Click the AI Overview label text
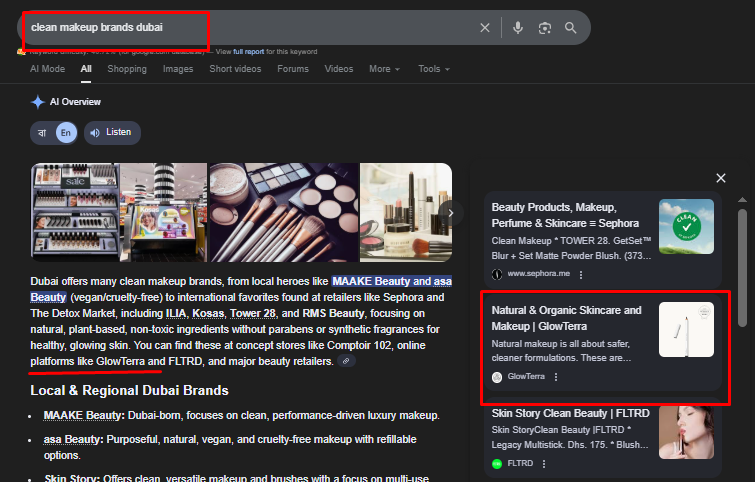 (75, 102)
